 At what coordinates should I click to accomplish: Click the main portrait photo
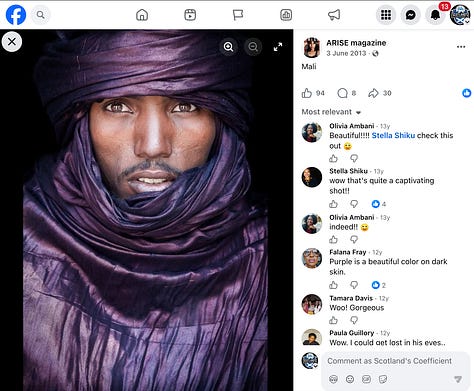[146, 210]
